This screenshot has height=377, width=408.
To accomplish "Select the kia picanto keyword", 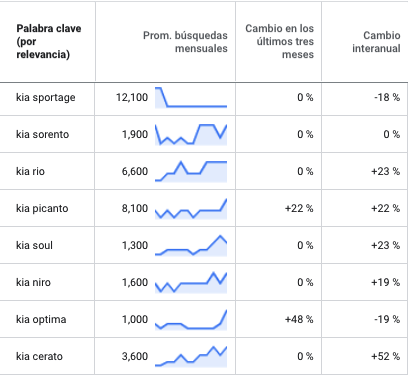I will pos(42,209).
